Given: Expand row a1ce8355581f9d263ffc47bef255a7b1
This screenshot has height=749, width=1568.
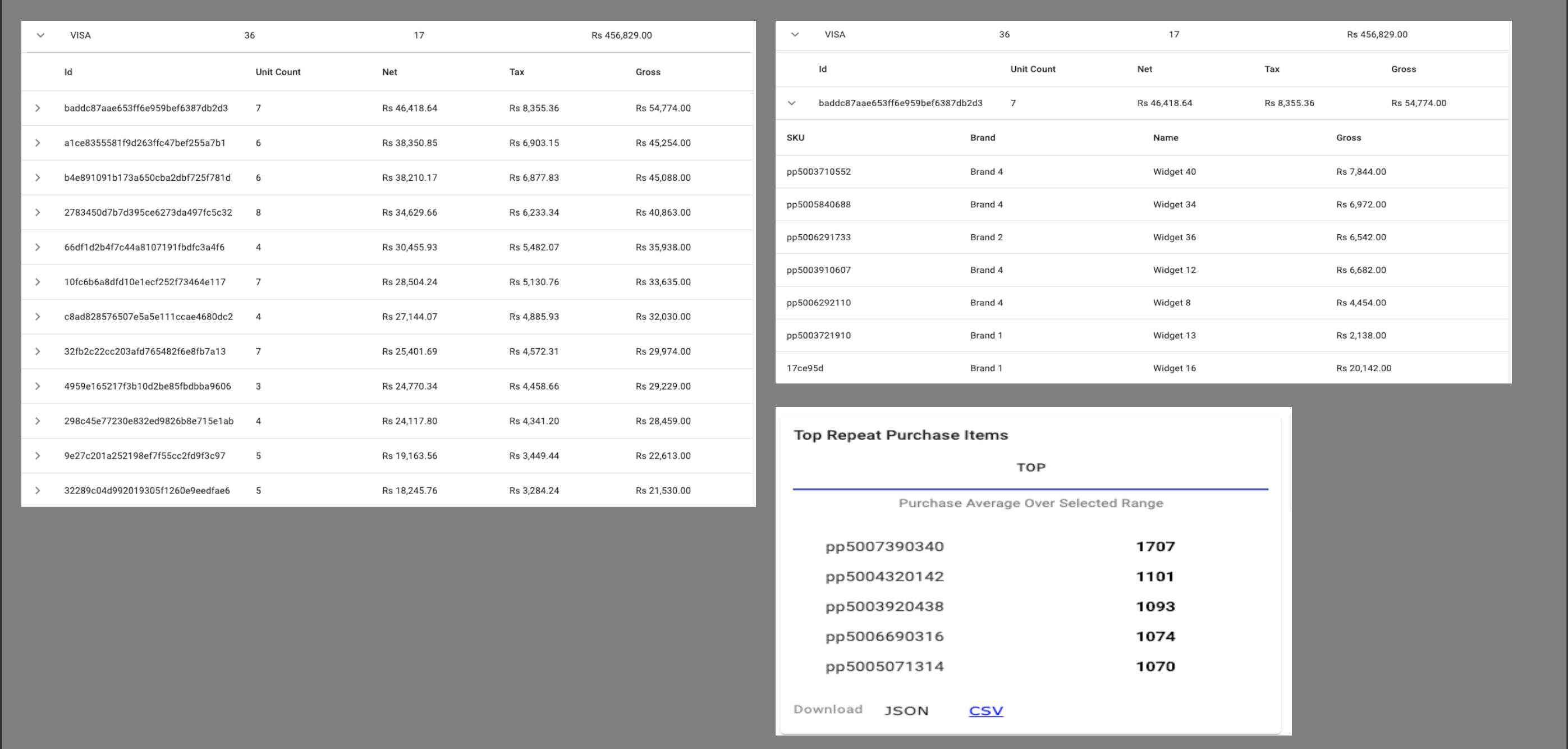Looking at the screenshot, I should pyautogui.click(x=37, y=143).
